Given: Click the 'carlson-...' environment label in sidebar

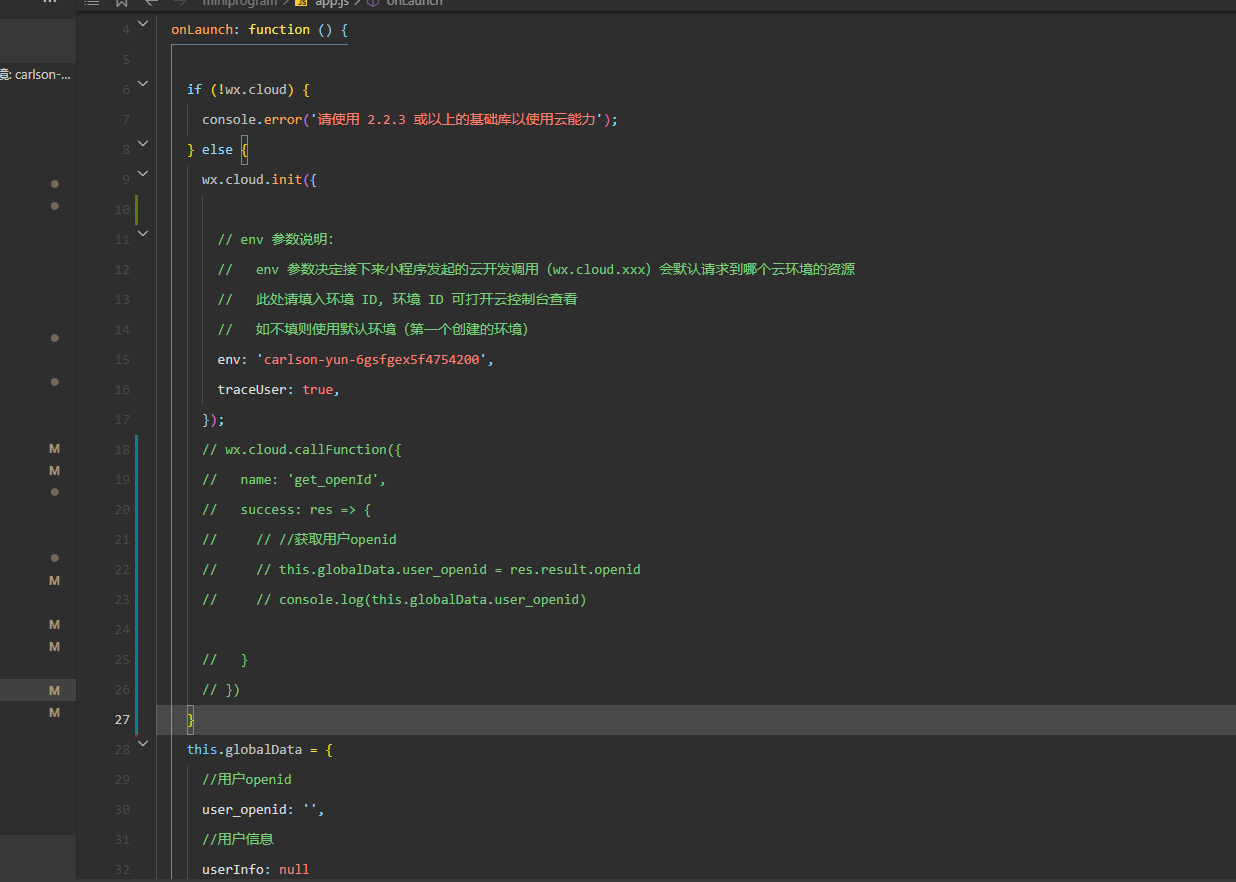Looking at the screenshot, I should click(x=36, y=75).
